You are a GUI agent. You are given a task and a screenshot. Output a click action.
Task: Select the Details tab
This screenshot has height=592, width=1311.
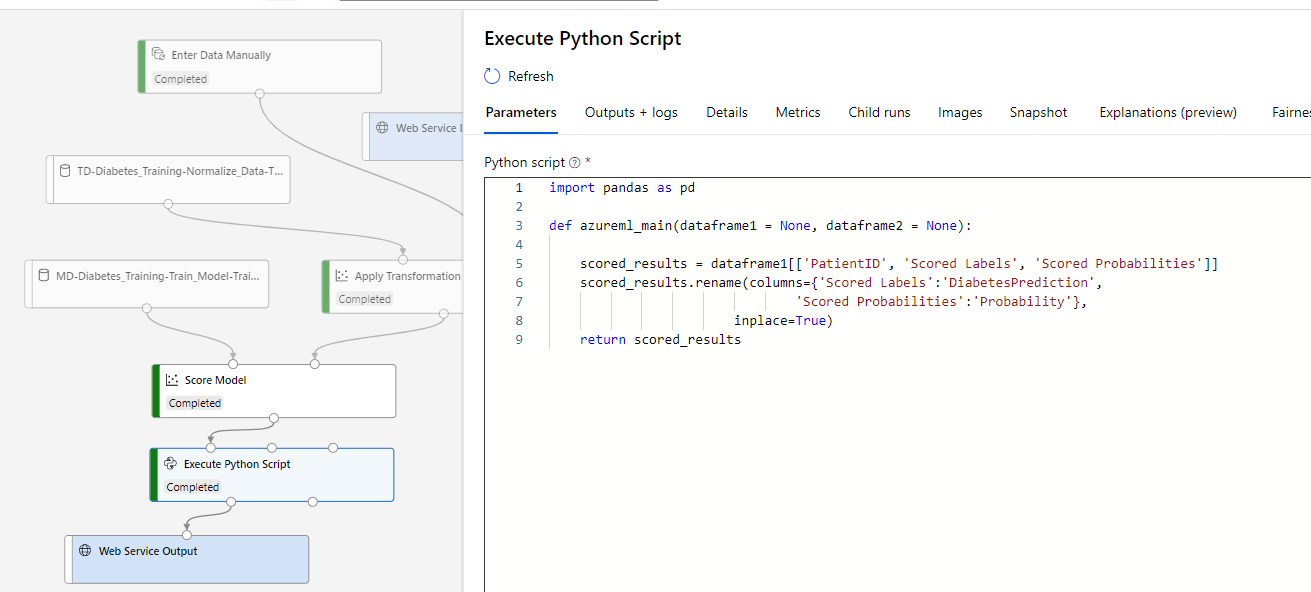click(x=726, y=113)
